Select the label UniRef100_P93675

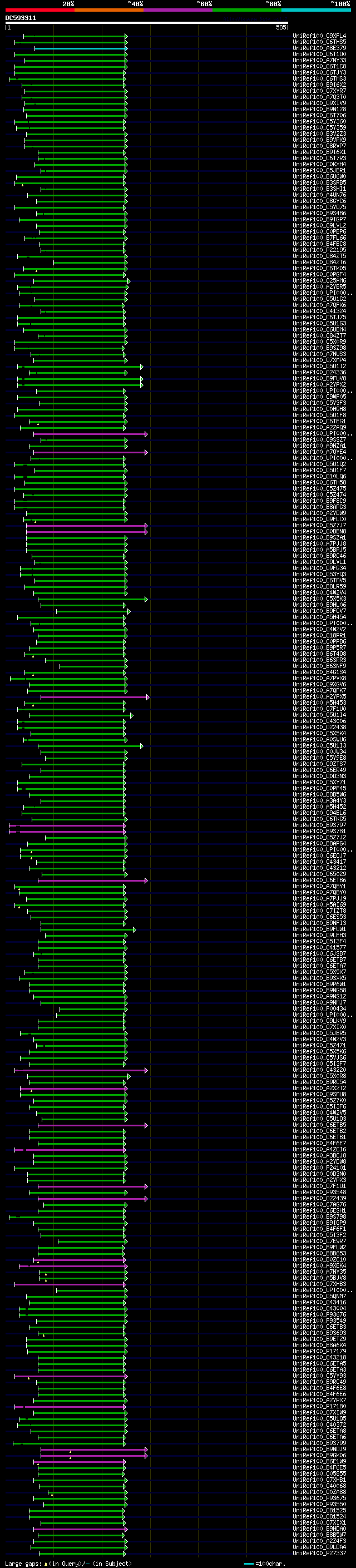point(319,1498)
